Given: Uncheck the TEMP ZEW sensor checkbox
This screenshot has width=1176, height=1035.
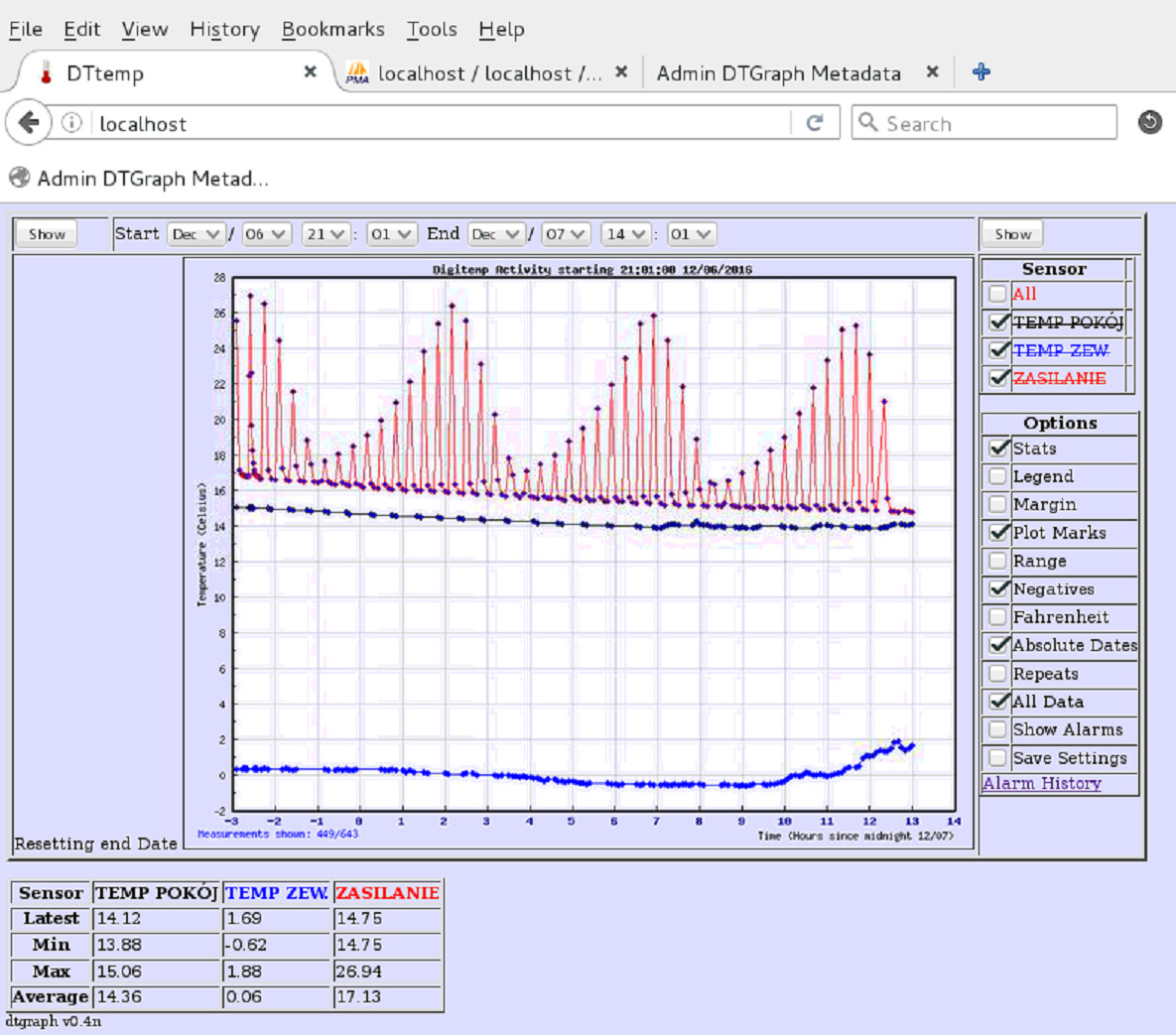Looking at the screenshot, I should [998, 350].
